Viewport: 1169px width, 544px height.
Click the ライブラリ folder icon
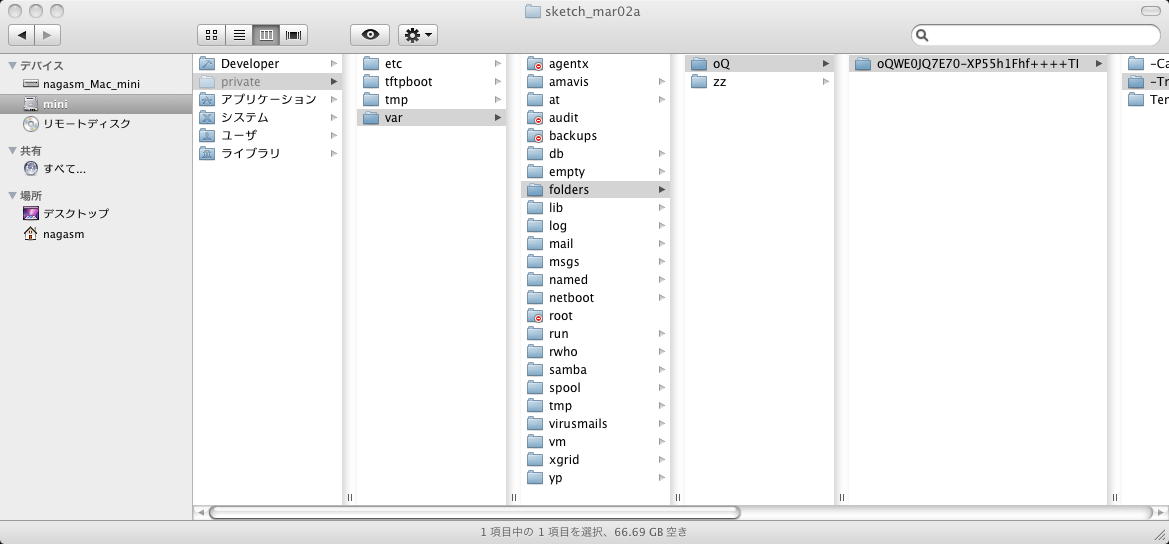click(x=207, y=154)
